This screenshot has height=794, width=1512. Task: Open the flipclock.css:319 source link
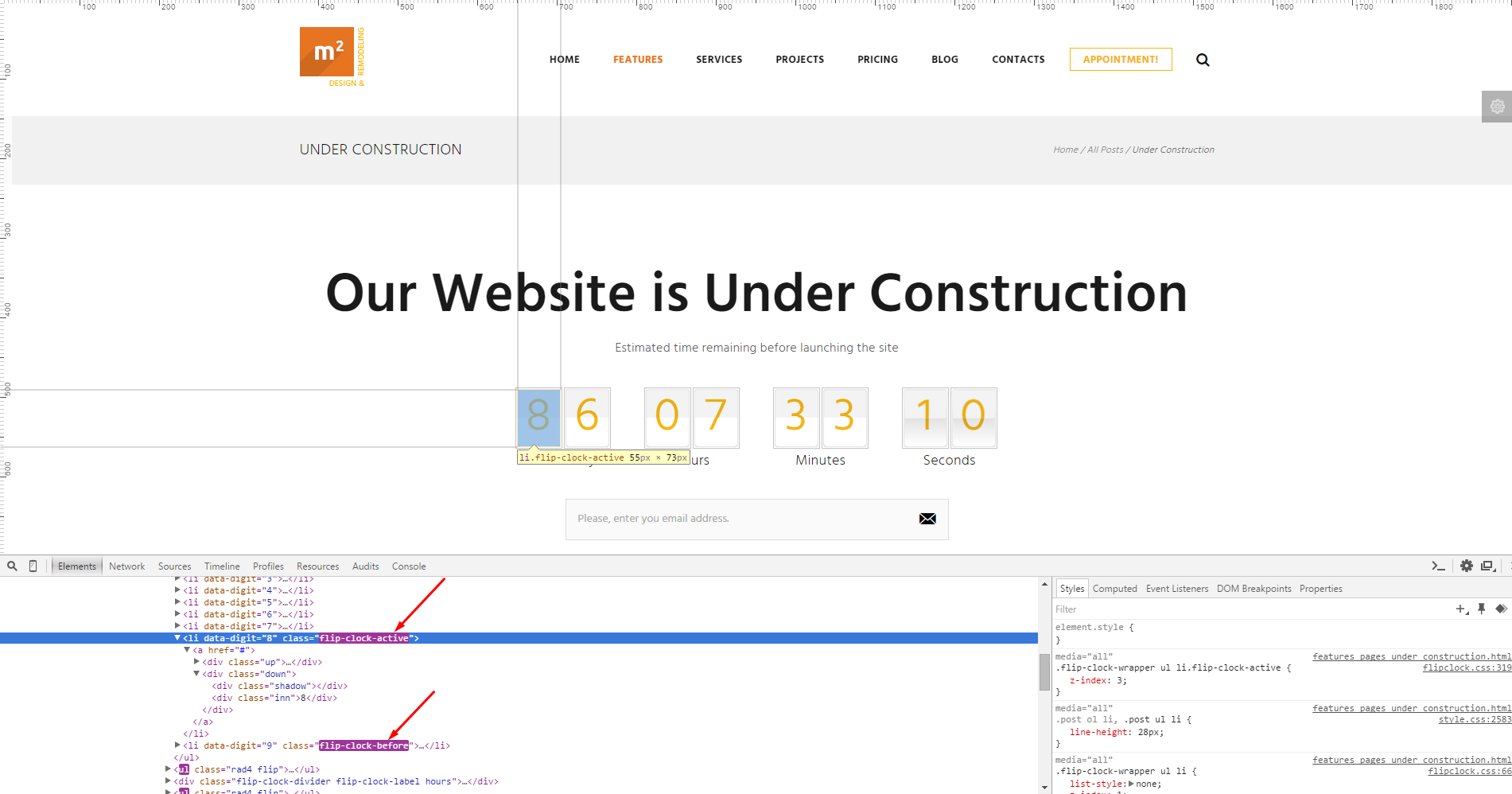click(1467, 668)
